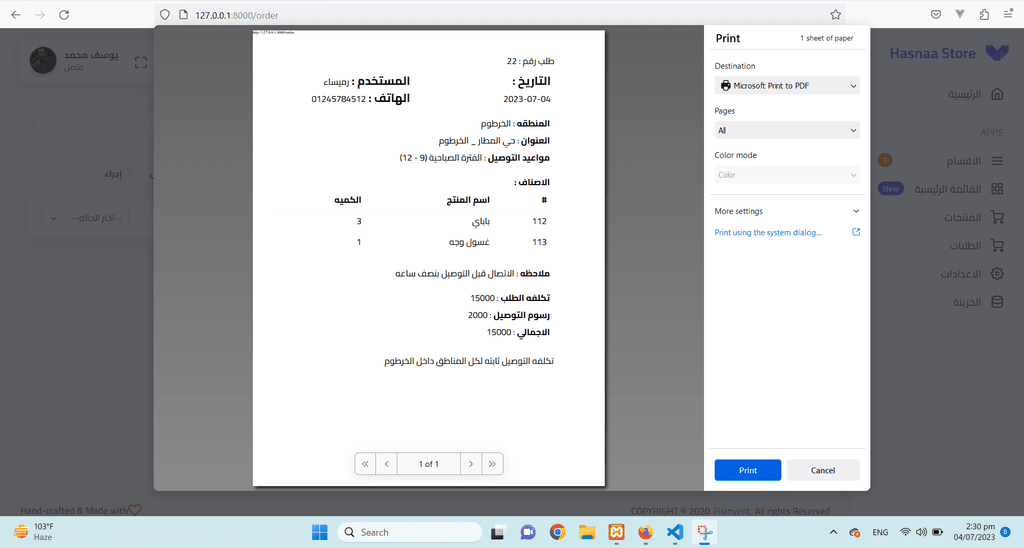The height and width of the screenshot is (548, 1024).
Task: Reload the page with the refresh icon
Action: click(64, 14)
